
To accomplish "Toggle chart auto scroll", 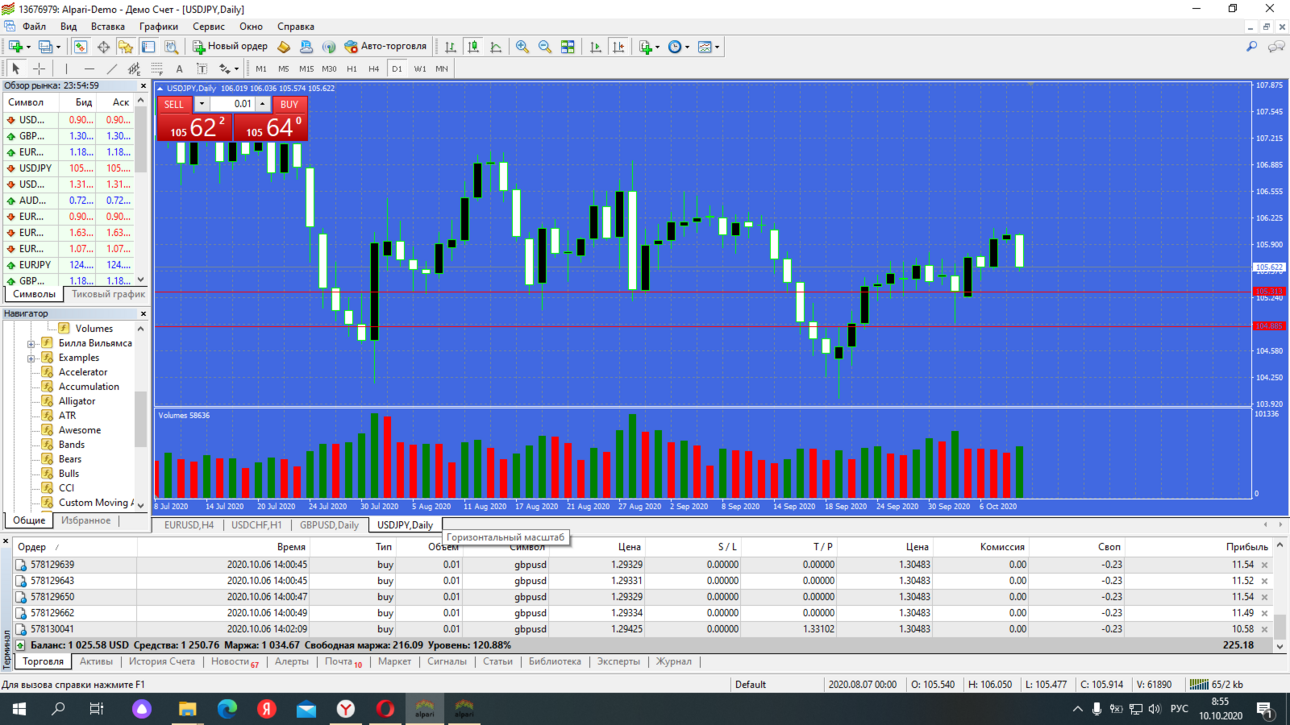I will tap(596, 47).
